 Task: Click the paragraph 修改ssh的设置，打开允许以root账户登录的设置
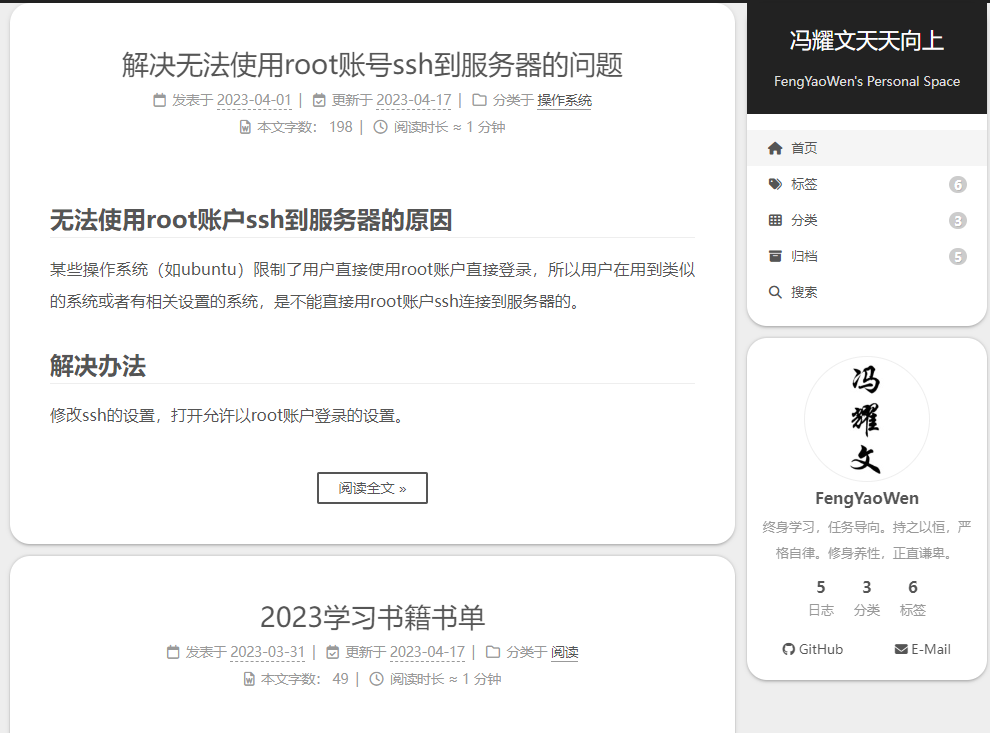(228, 415)
